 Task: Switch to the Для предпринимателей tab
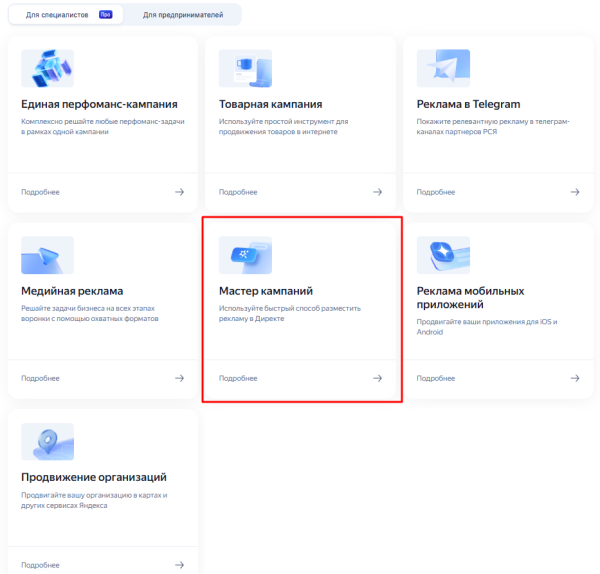(x=182, y=15)
